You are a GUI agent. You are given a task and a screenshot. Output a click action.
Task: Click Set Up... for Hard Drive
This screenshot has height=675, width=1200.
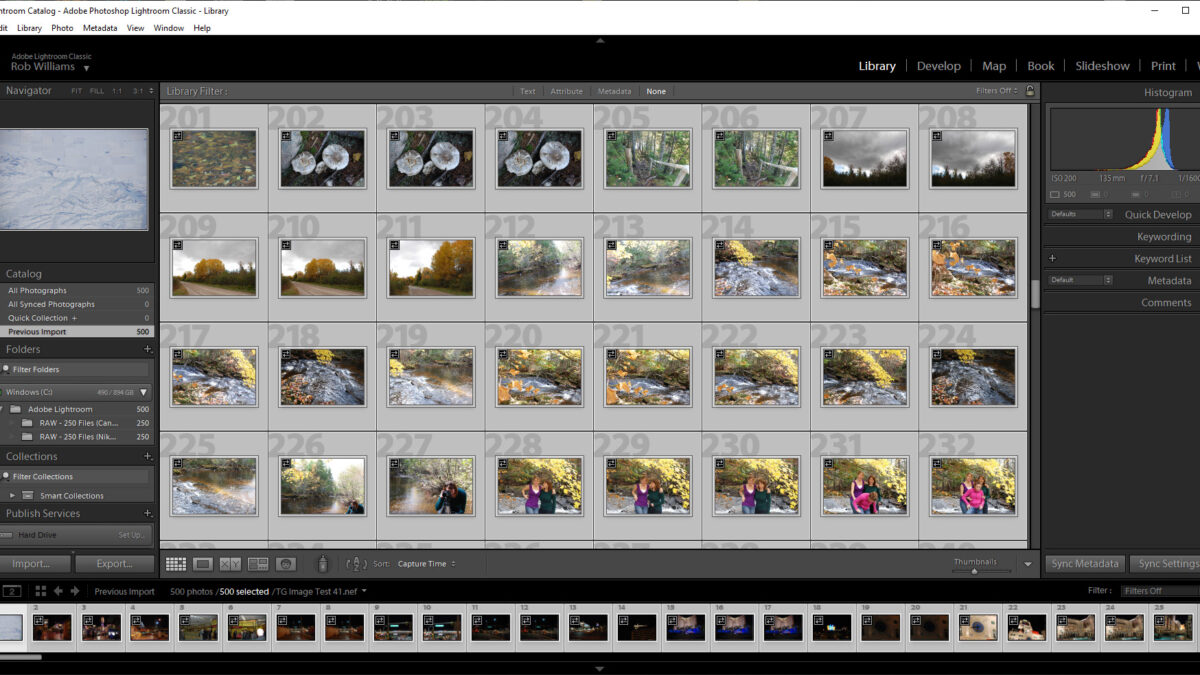coord(132,535)
